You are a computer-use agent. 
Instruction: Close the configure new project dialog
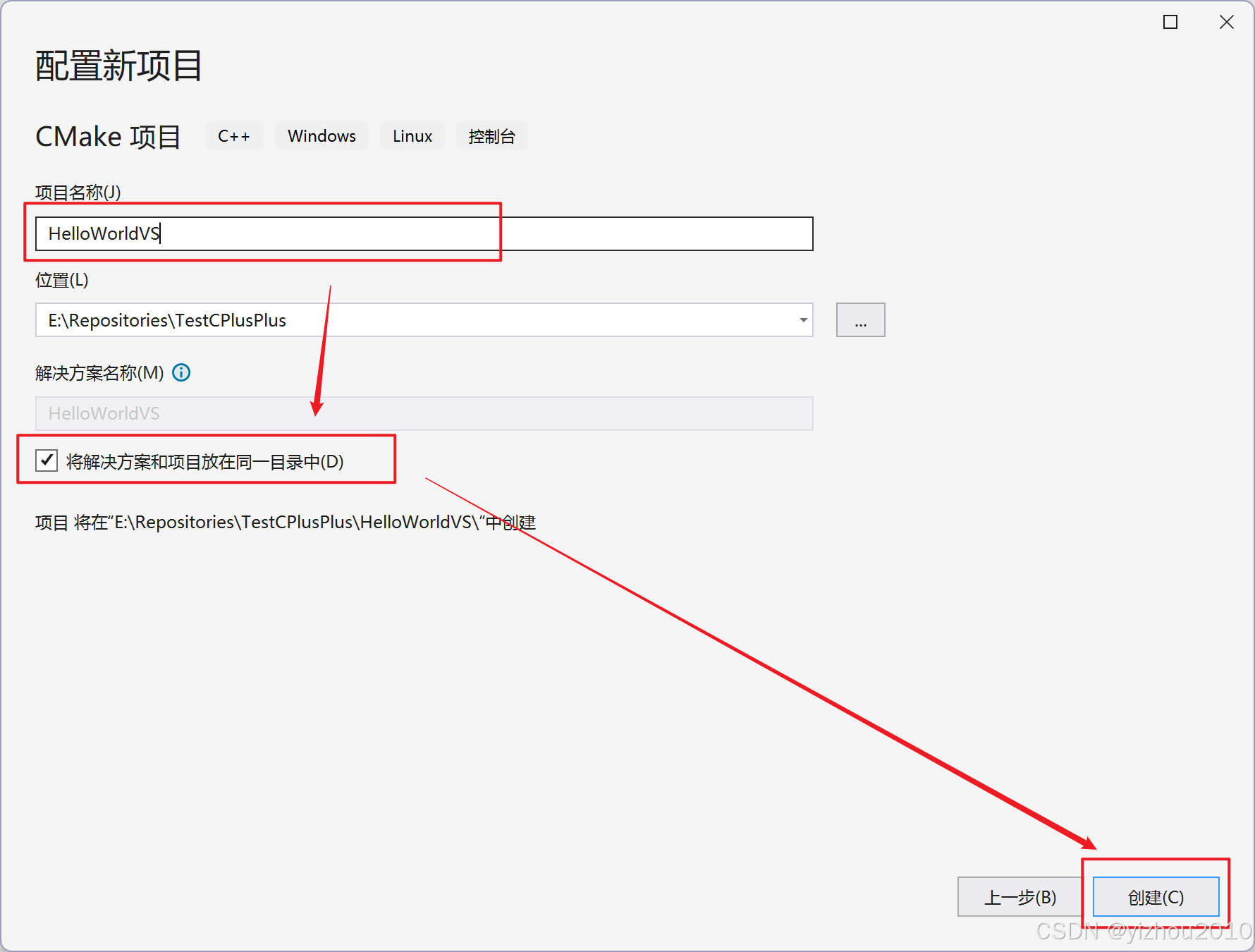point(1227,22)
